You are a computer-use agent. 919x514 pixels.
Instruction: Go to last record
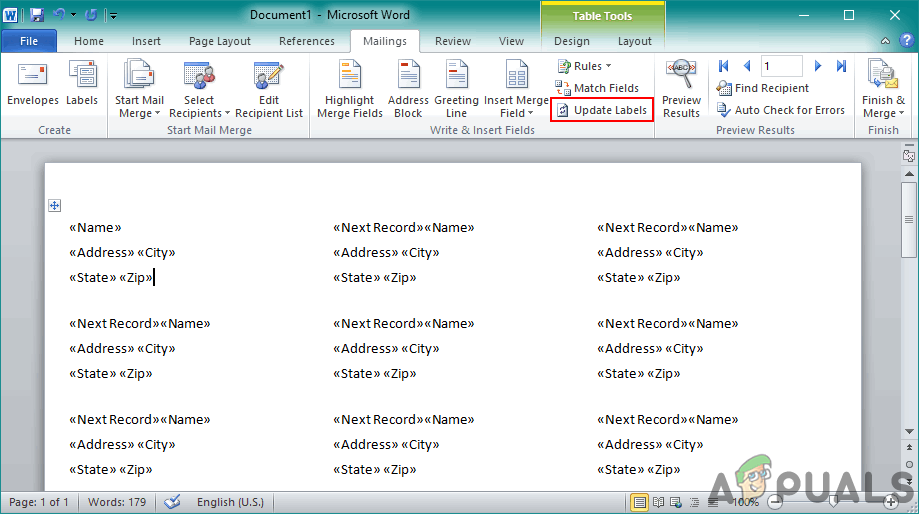point(841,66)
